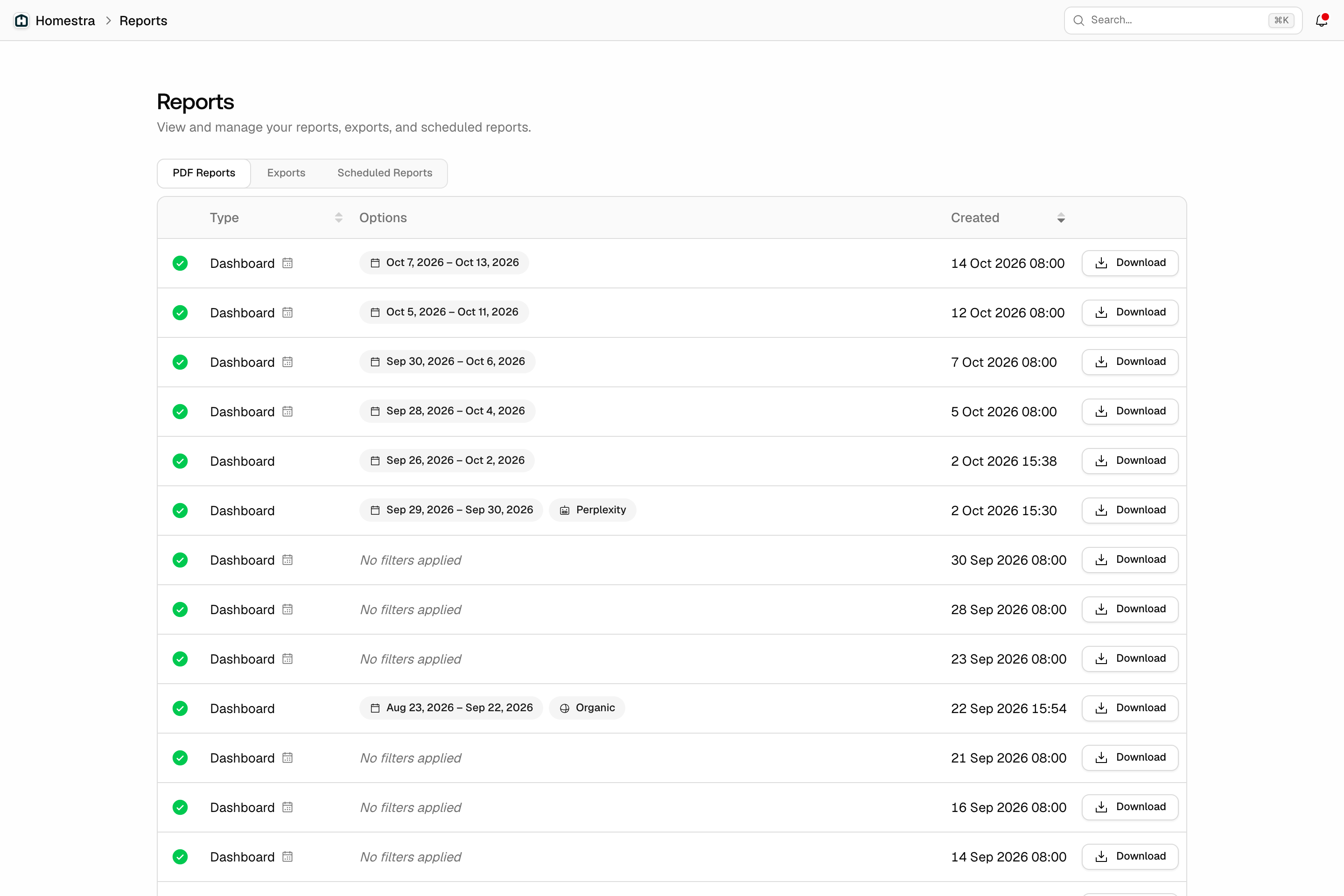Click 'No filters applied' in the 28 Sep row
Viewport: 1344px width, 896px height.
pos(410,610)
